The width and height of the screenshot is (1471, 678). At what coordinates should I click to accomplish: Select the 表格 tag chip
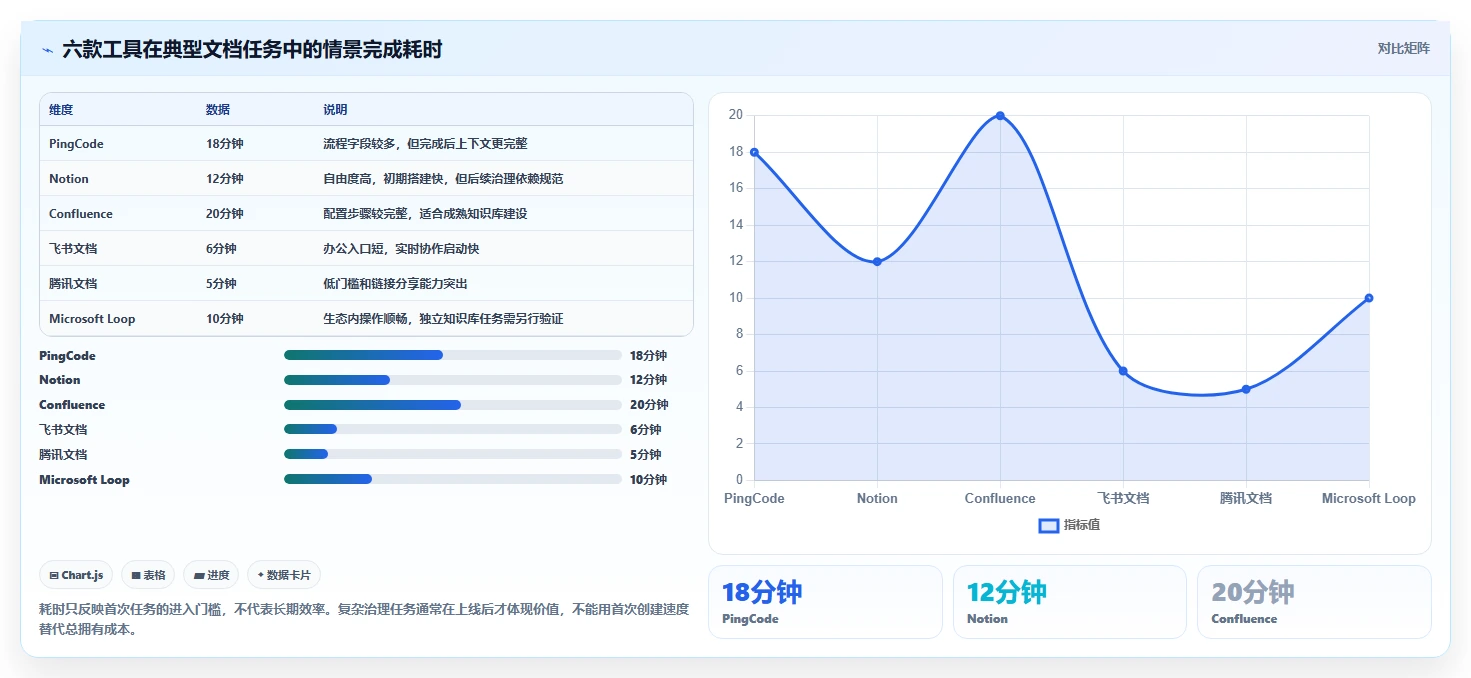tap(148, 575)
